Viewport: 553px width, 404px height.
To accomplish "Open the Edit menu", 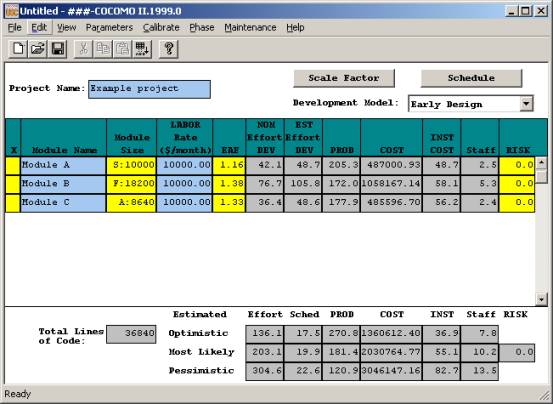I will [39, 27].
